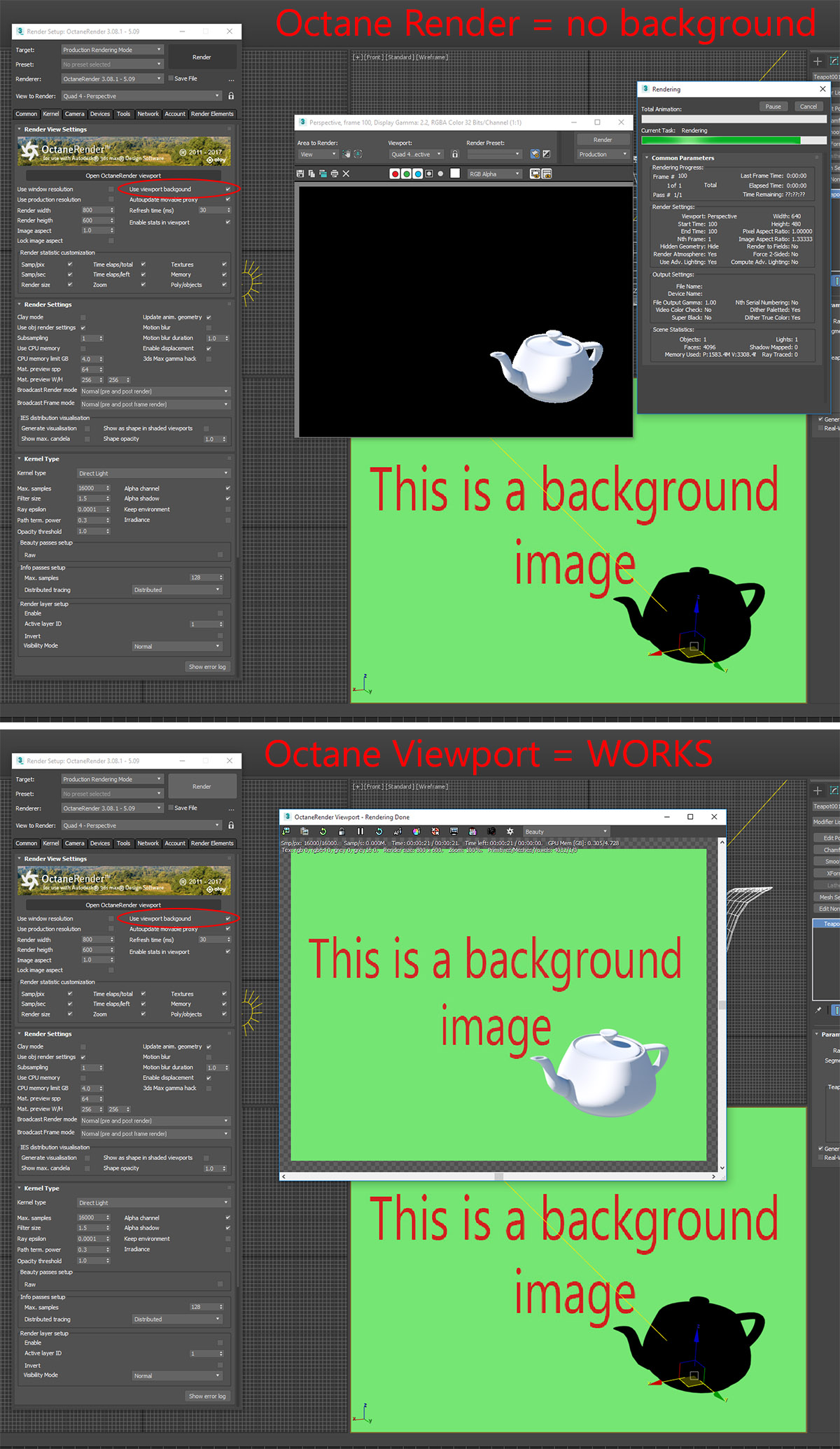Switch to Network tab in lower Render Setup
The width and height of the screenshot is (840, 1449).
coord(148,843)
